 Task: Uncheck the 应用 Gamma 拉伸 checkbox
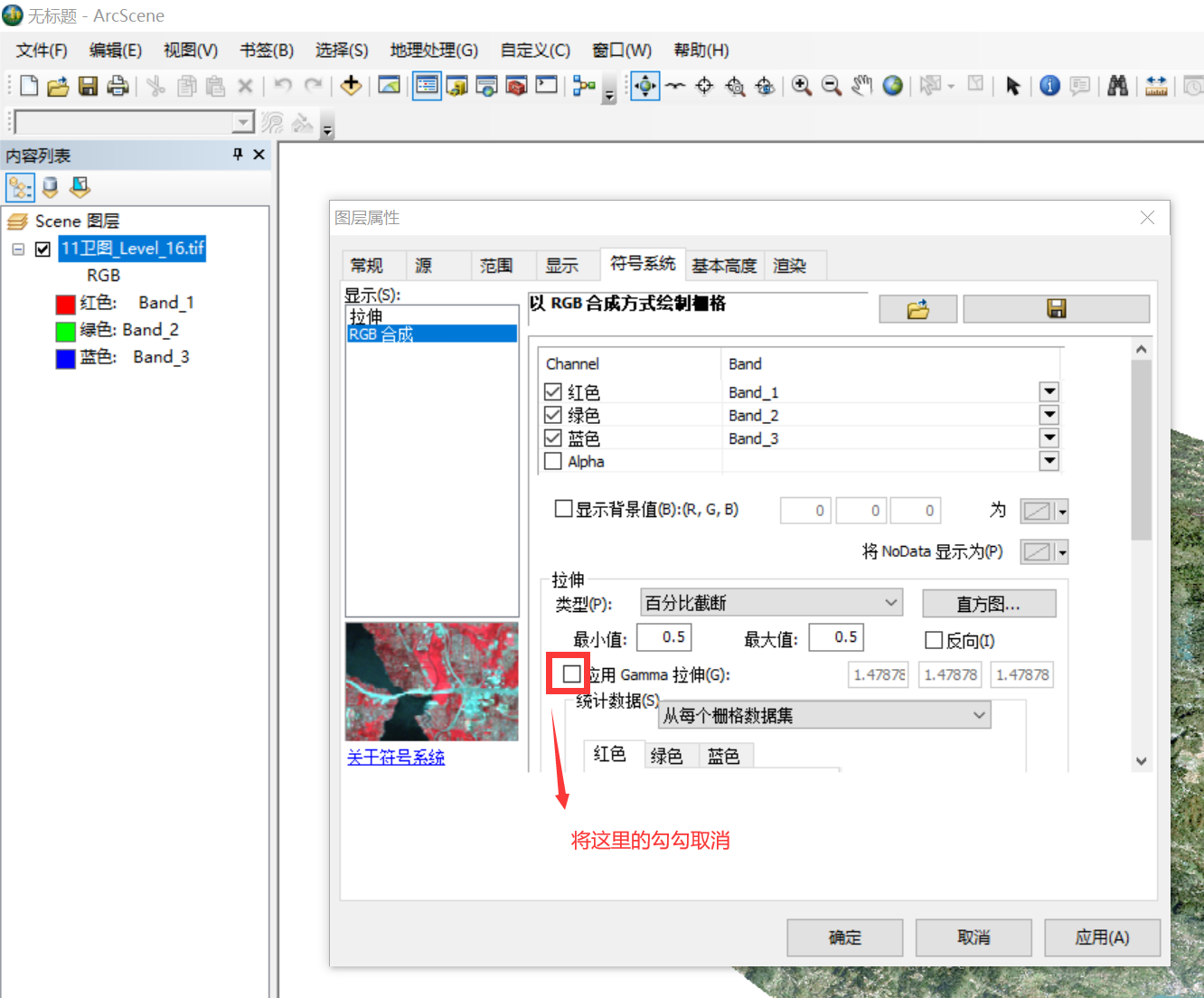[x=569, y=673]
